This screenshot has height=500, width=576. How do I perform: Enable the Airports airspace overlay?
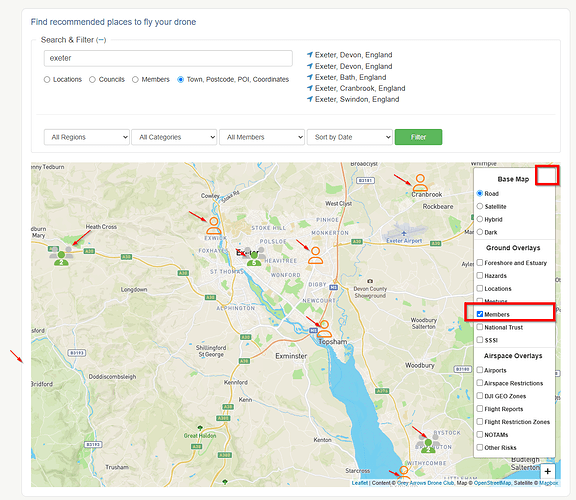tap(479, 370)
